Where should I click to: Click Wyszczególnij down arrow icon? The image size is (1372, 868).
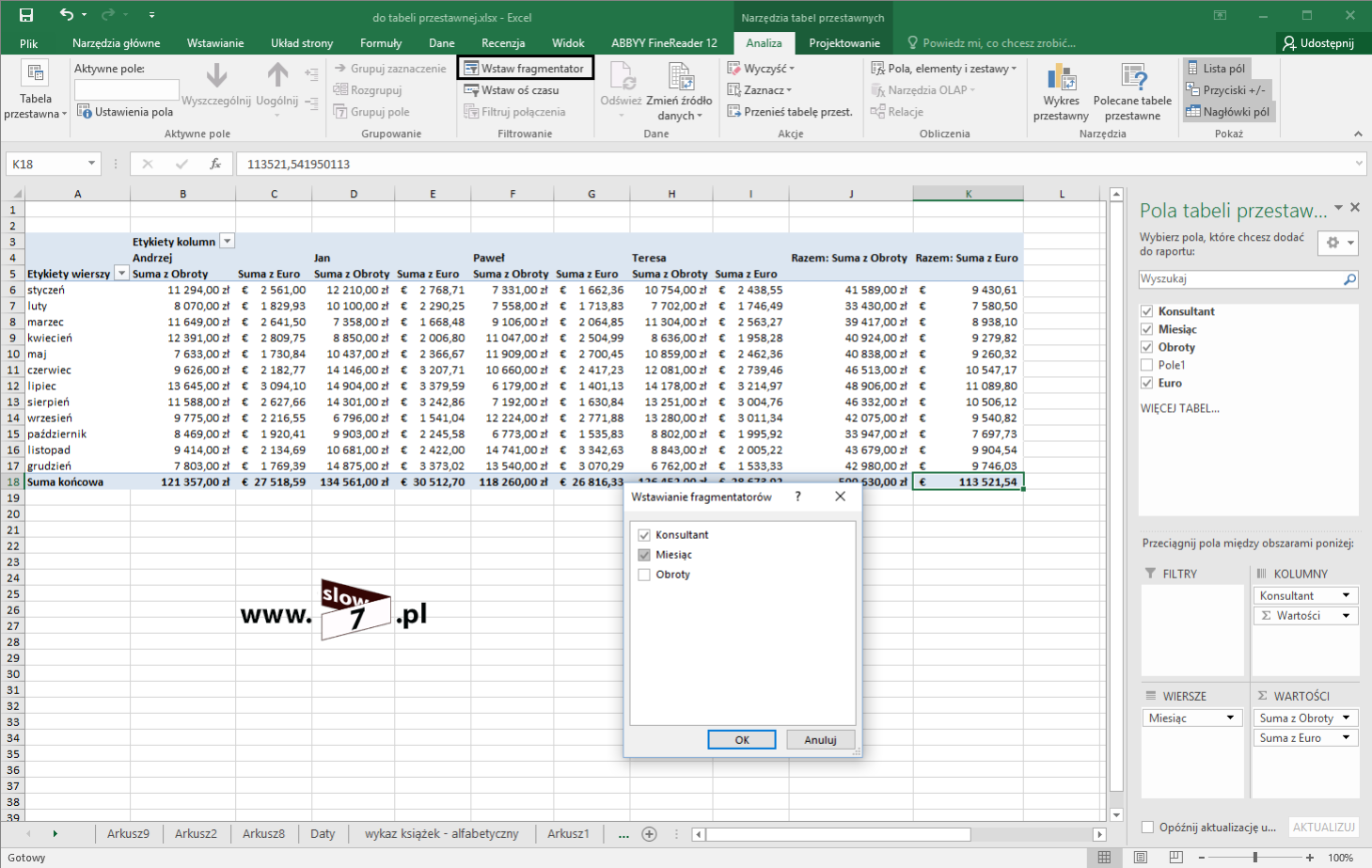(216, 75)
